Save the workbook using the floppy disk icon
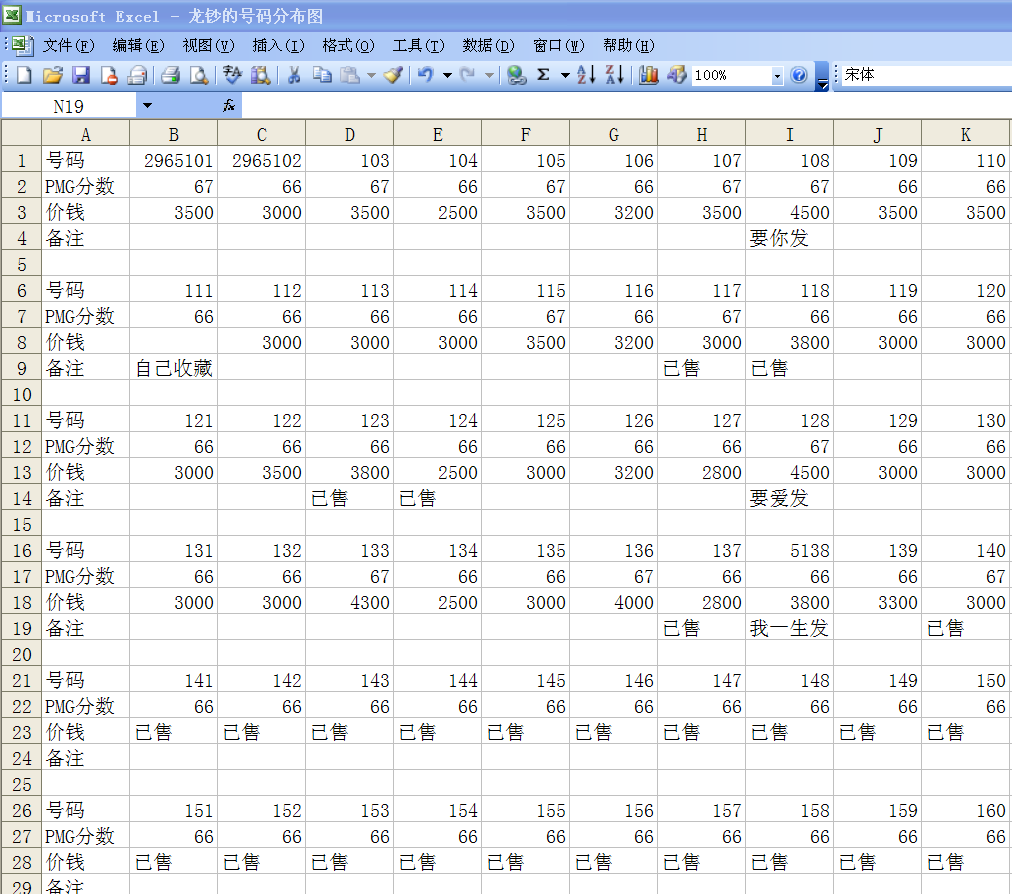The height and width of the screenshot is (894, 1012). [81, 75]
